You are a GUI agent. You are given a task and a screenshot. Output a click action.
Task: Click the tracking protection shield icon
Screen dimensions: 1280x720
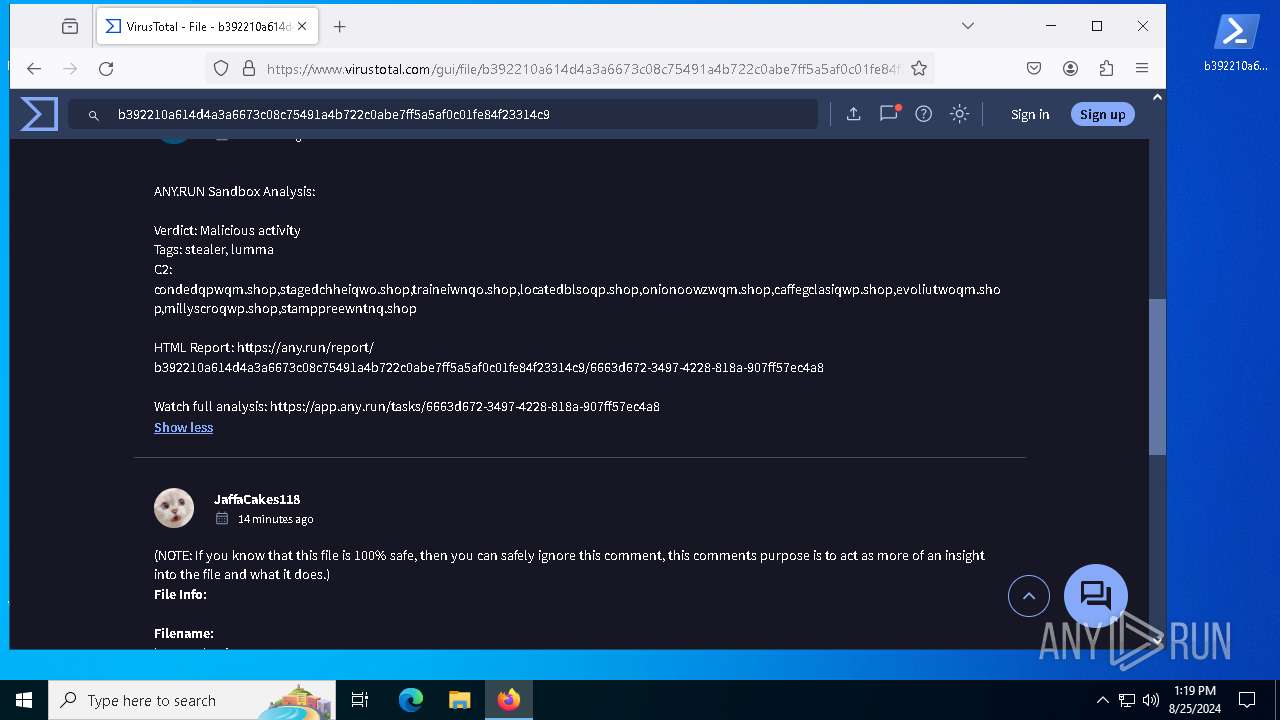pyautogui.click(x=221, y=68)
